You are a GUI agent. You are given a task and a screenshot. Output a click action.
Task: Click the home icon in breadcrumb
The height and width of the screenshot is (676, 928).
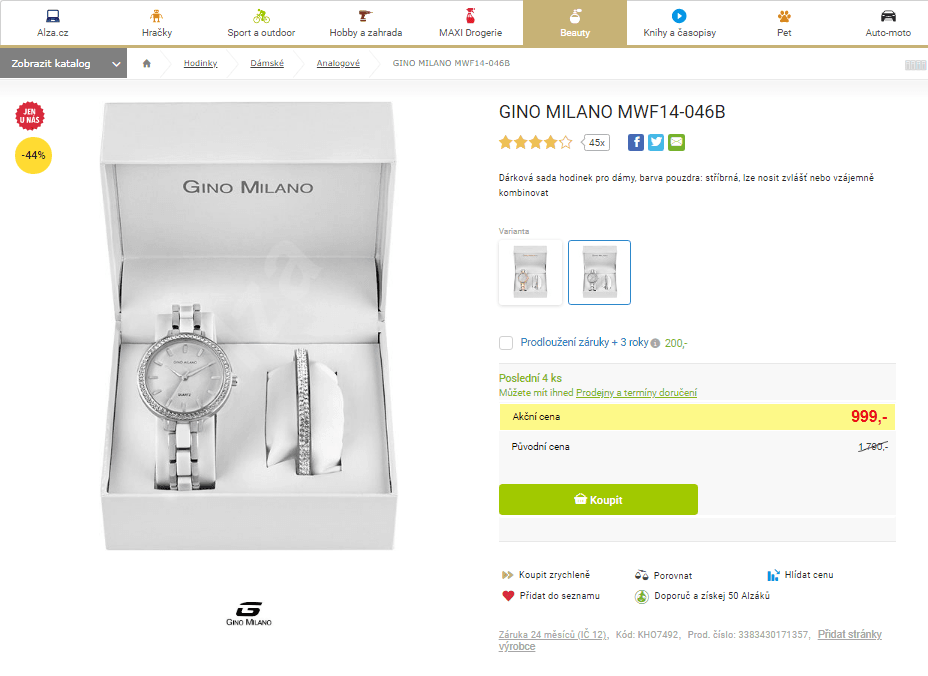coord(147,64)
